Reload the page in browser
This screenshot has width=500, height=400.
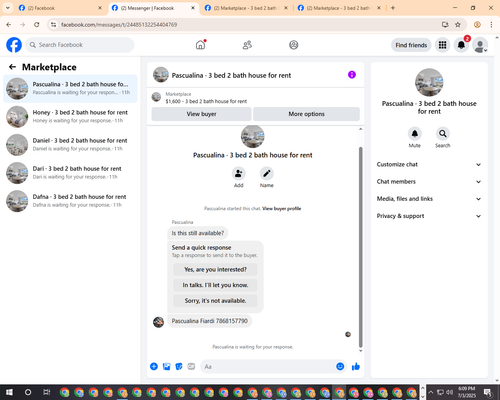pyautogui.click(x=37, y=25)
